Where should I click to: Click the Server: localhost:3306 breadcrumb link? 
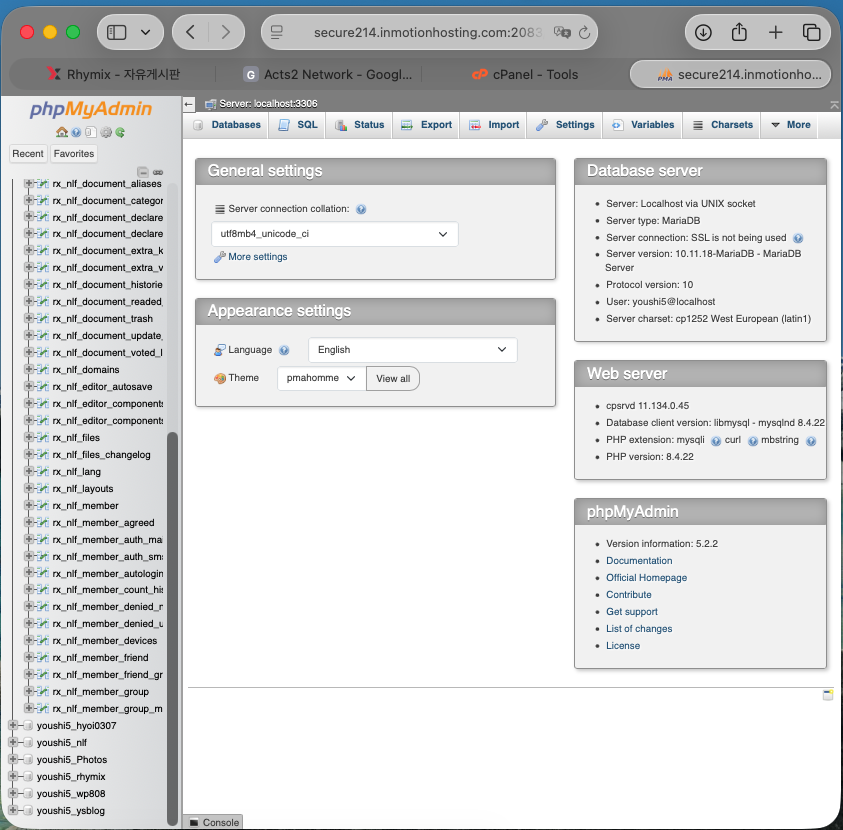click(x=268, y=104)
